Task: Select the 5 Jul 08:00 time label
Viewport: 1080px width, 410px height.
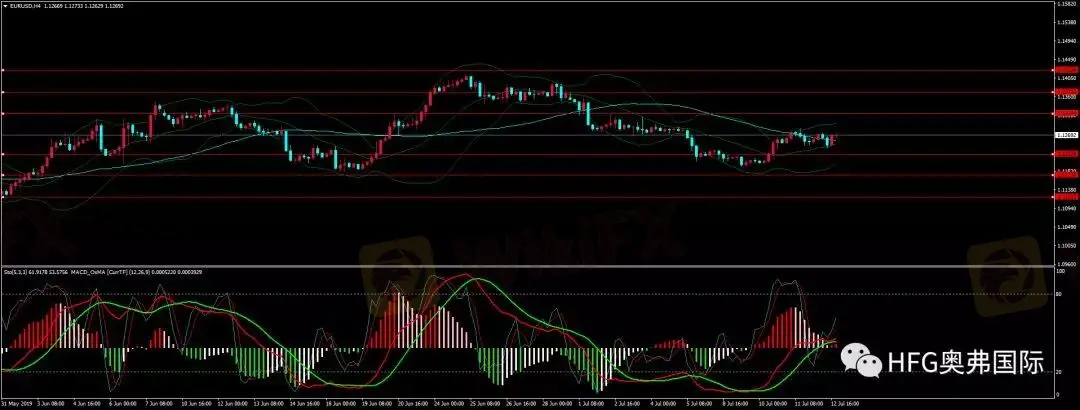Action: (x=700, y=403)
